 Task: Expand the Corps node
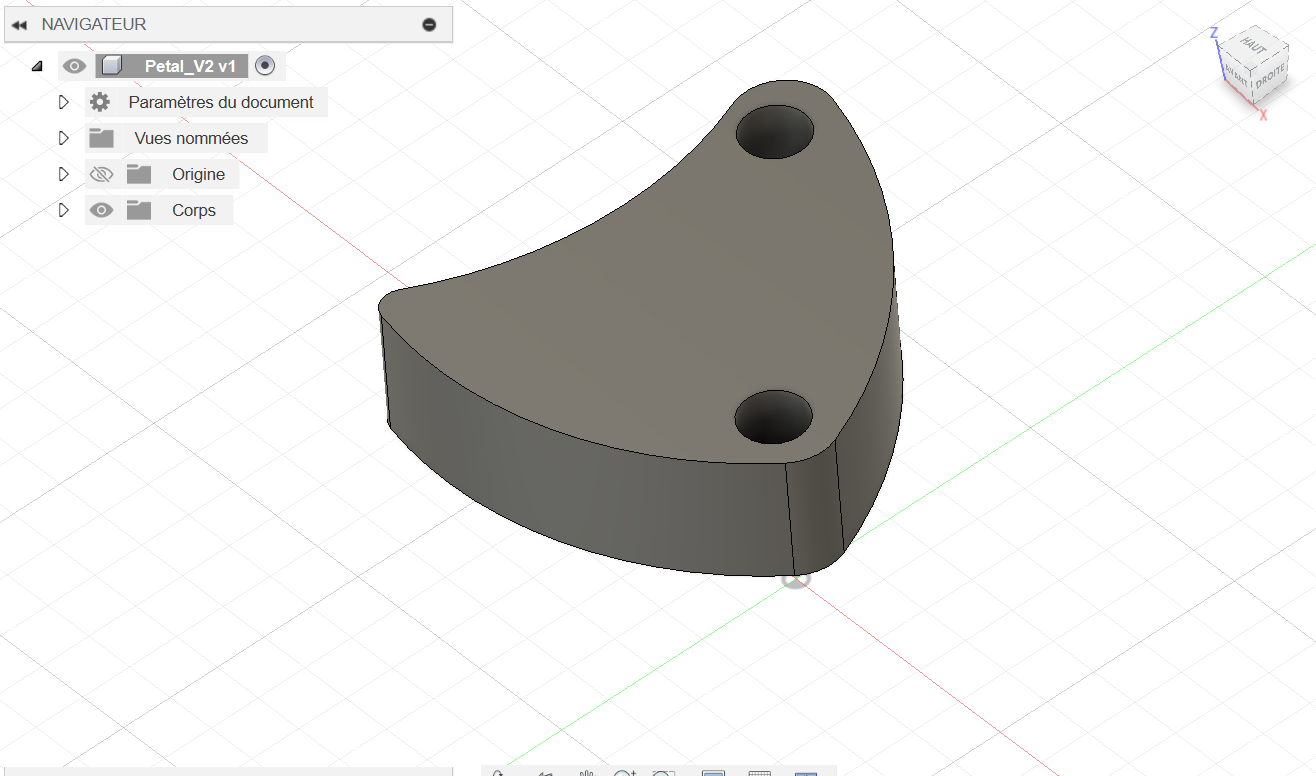[64, 210]
